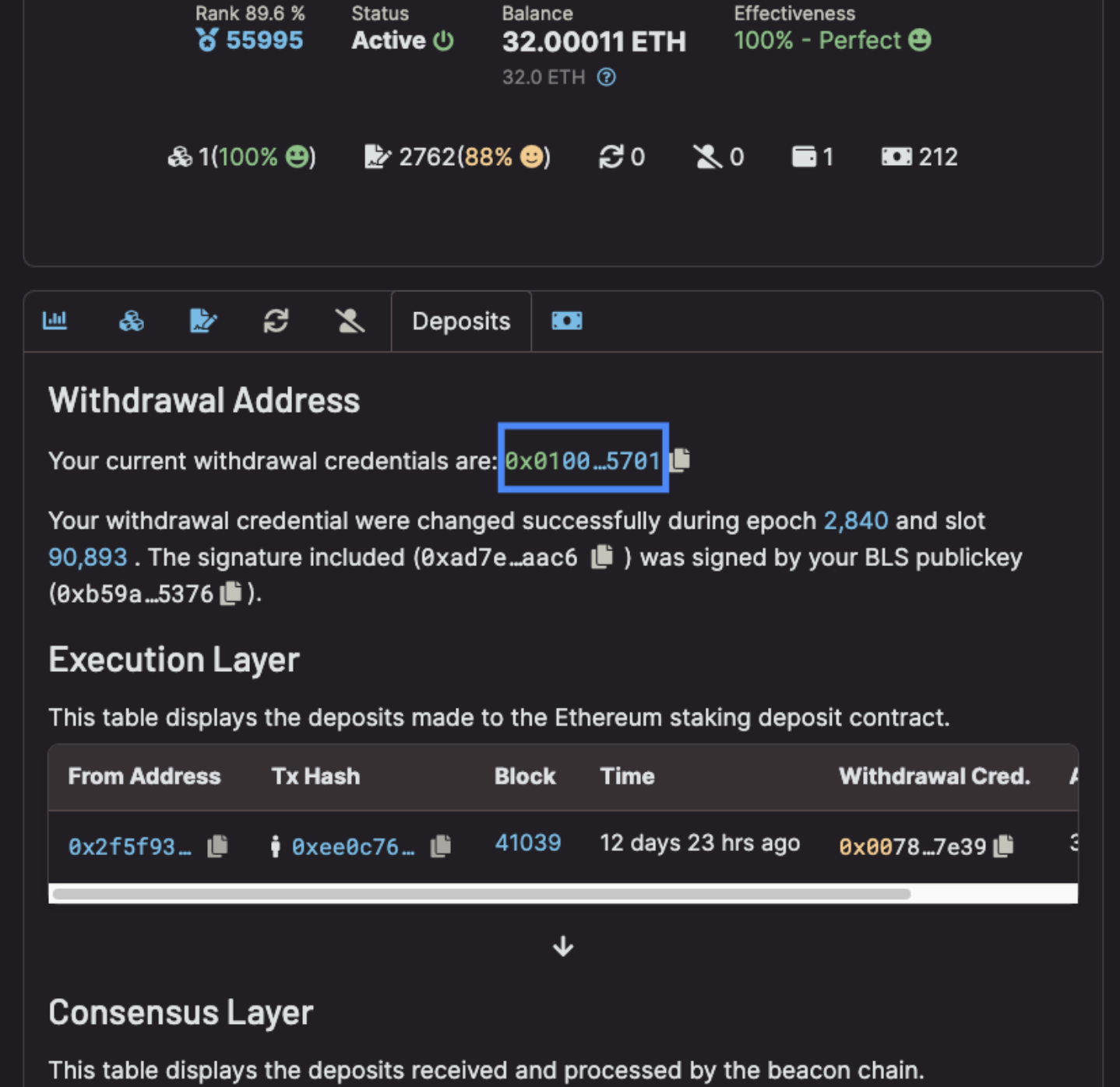1120x1087 pixels.
Task: Open slot 90,893 link
Action: pyautogui.click(x=87, y=557)
